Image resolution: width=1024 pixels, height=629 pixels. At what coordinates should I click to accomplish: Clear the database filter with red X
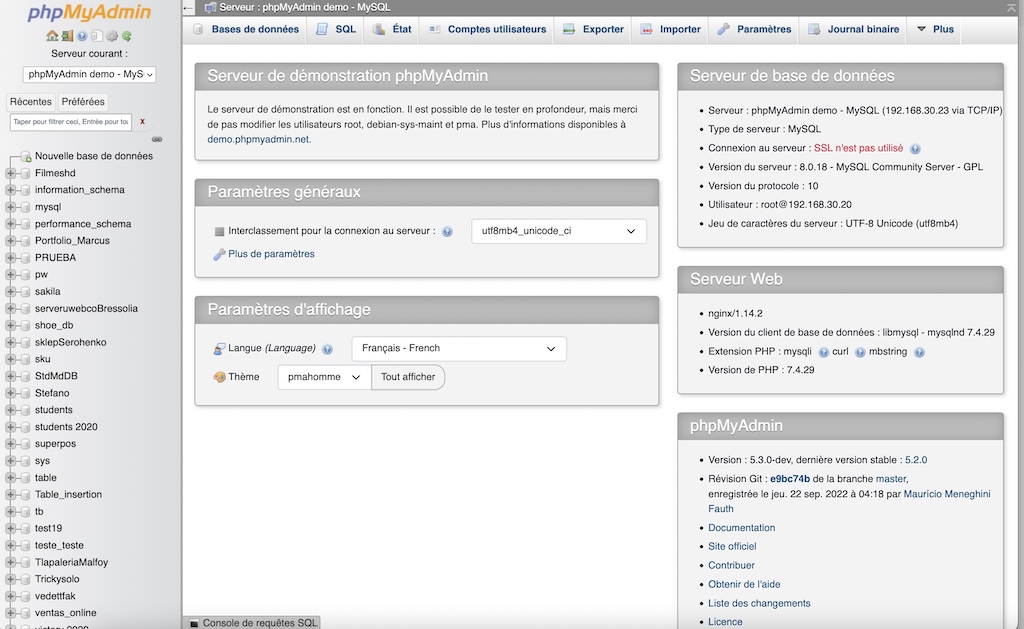142,121
